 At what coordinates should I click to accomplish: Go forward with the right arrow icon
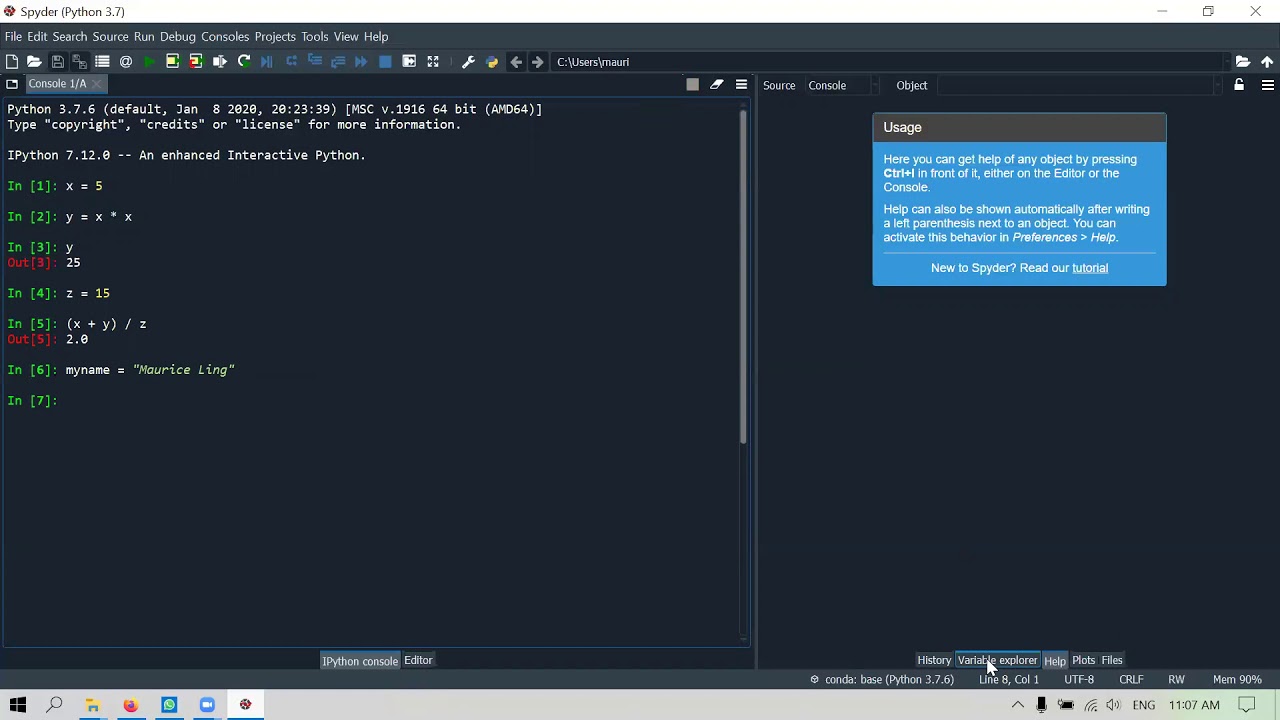tap(538, 62)
